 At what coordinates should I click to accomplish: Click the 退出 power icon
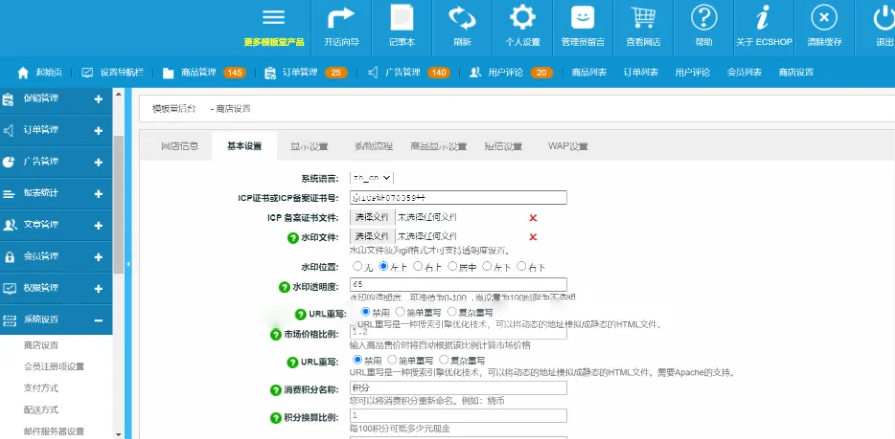[x=884, y=18]
